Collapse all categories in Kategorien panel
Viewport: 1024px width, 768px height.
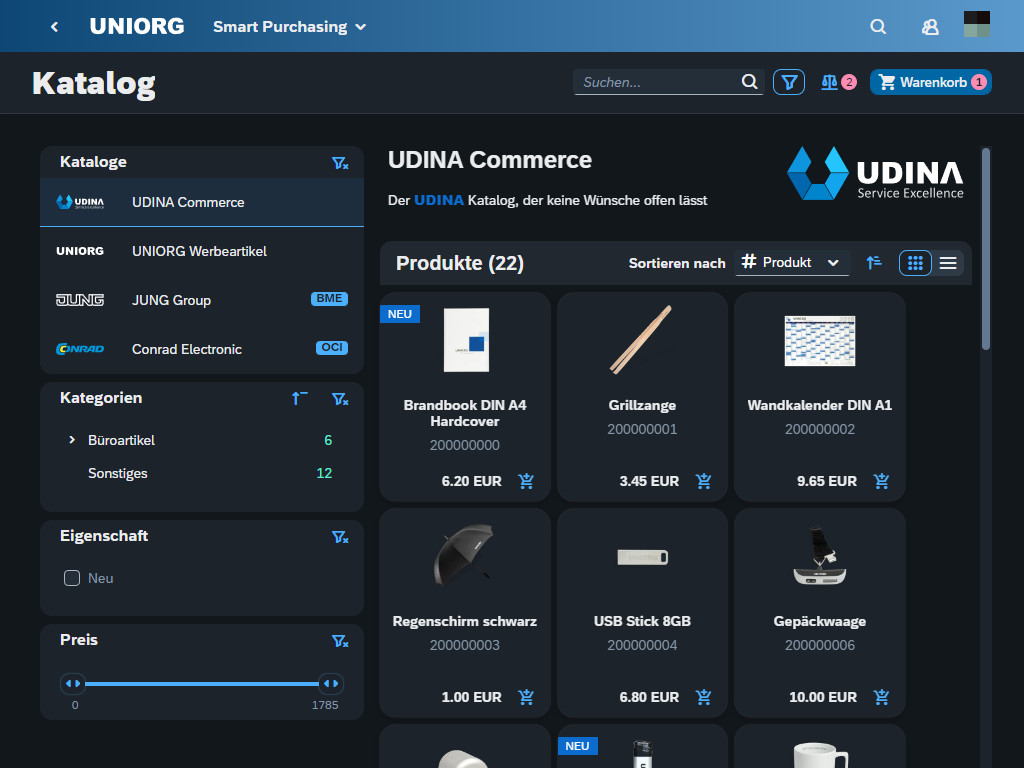pyautogui.click(x=299, y=398)
